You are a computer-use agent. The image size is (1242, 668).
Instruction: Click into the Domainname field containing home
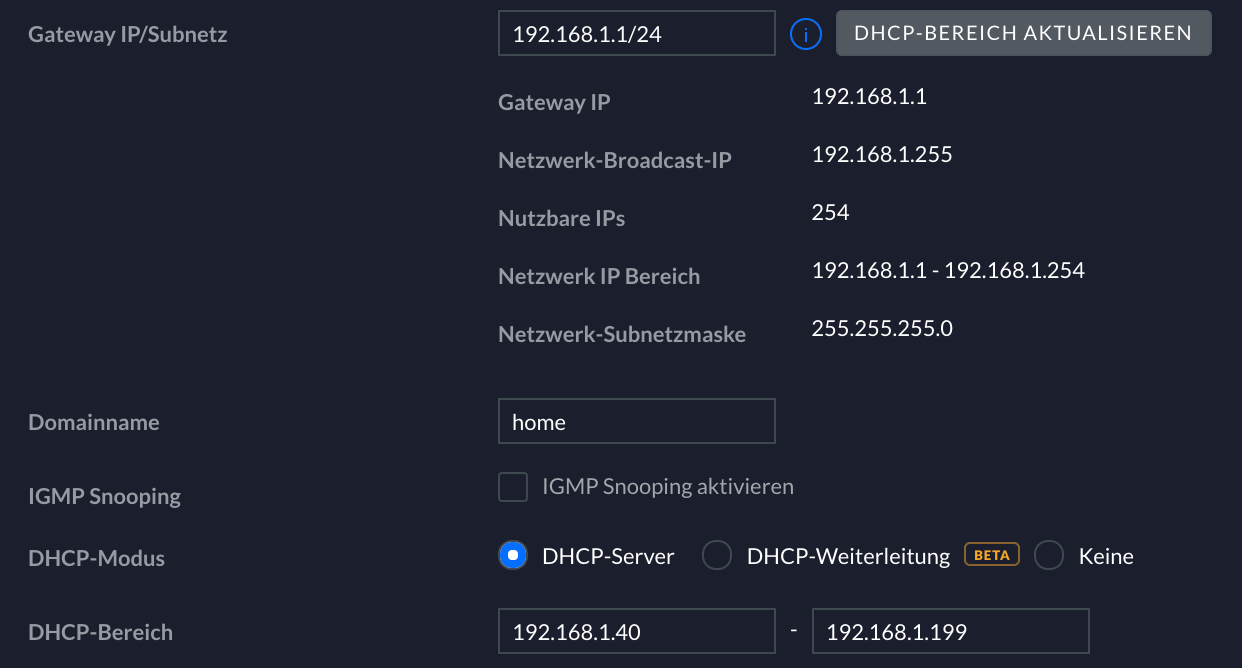(637, 421)
